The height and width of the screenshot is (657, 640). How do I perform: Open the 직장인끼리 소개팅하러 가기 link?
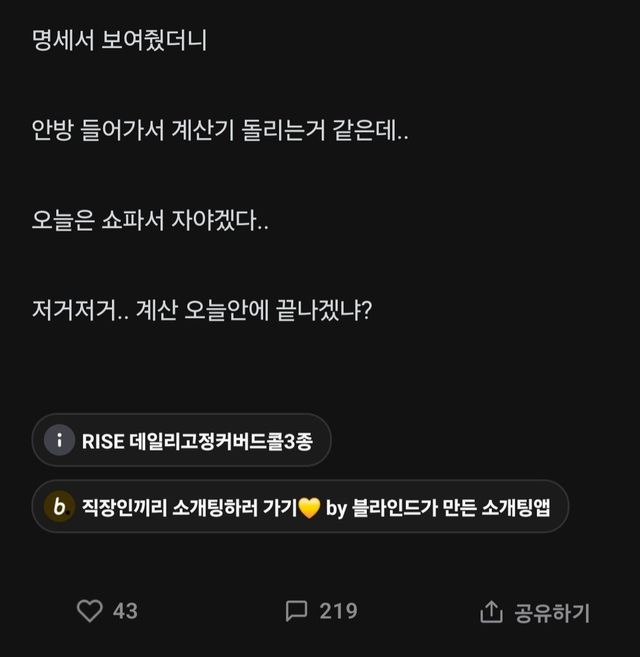pyautogui.click(x=191, y=508)
